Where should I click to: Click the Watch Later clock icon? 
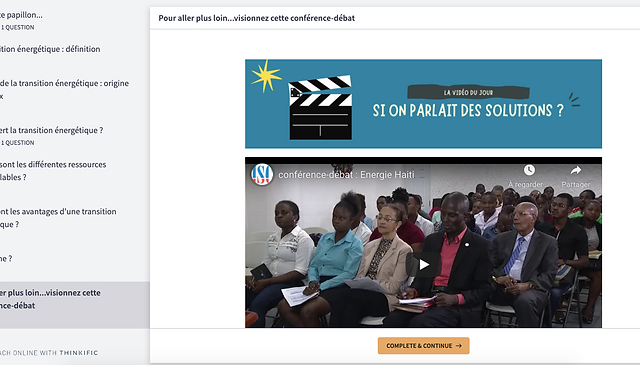(529, 170)
